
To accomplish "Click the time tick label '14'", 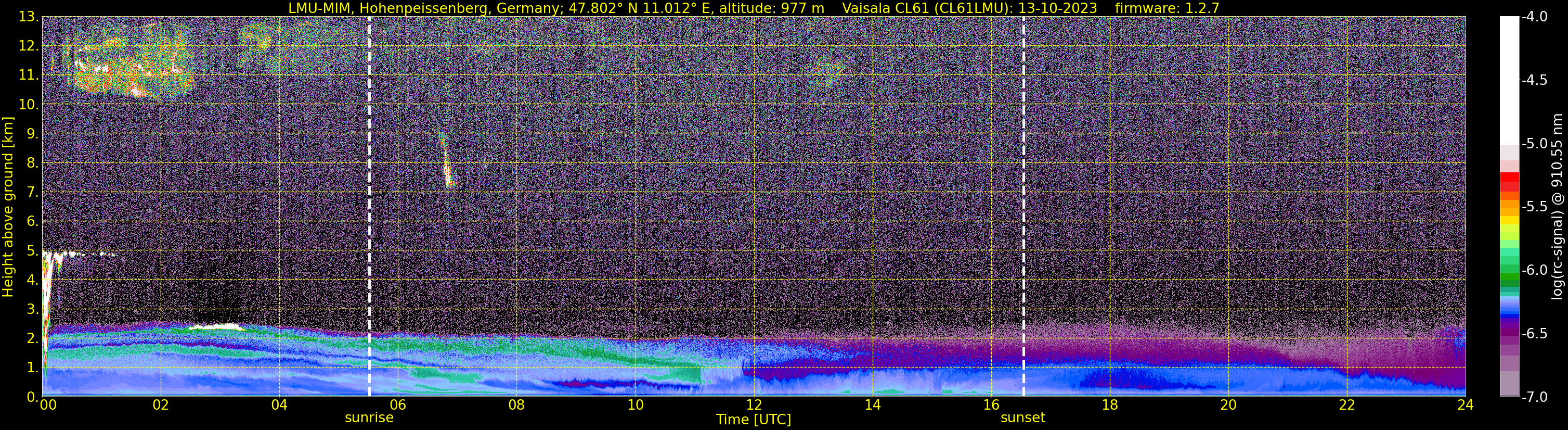I will click(x=872, y=405).
